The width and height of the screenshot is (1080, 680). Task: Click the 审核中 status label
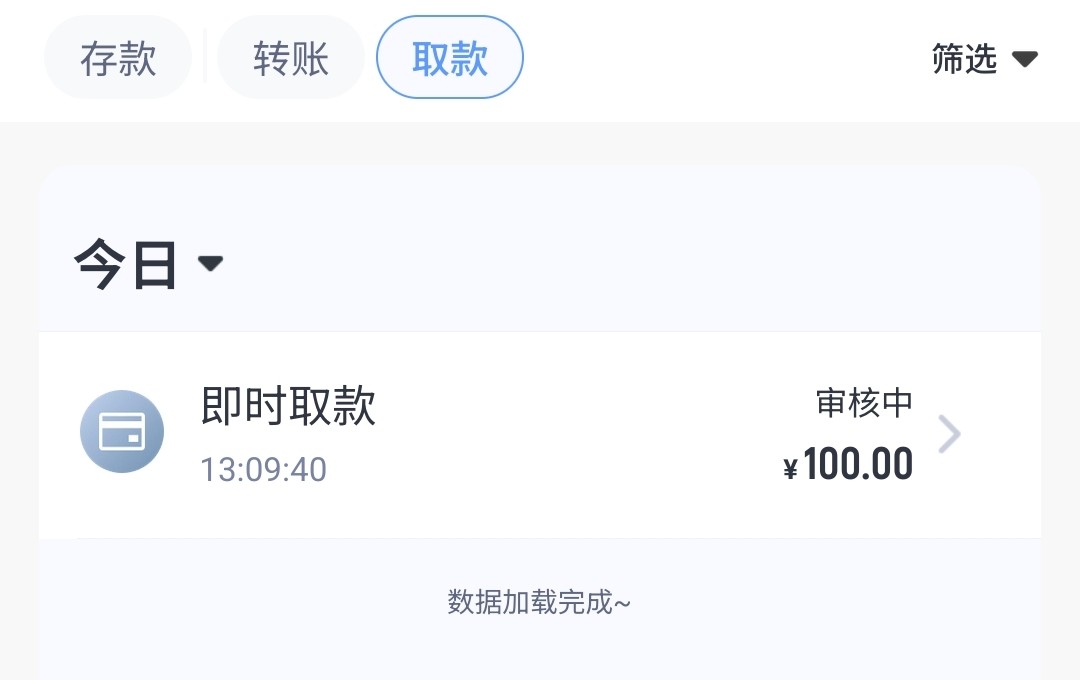pyautogui.click(x=866, y=404)
